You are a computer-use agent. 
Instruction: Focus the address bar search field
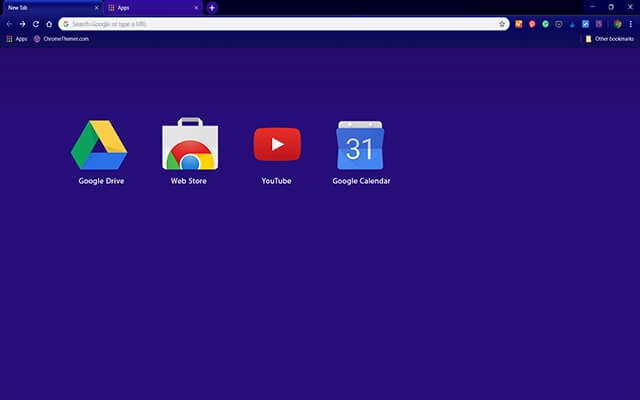[284, 24]
